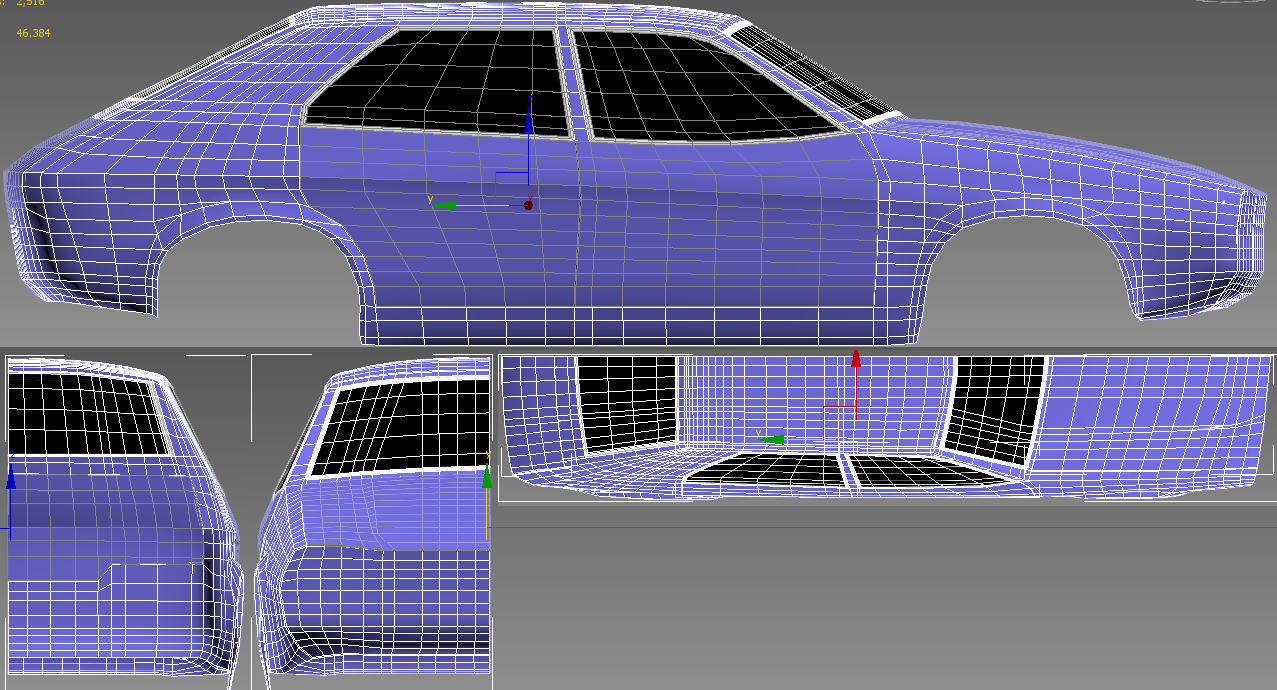The width and height of the screenshot is (1277, 690).
Task: Select the front door window in the side view
Action: (x=710, y=86)
